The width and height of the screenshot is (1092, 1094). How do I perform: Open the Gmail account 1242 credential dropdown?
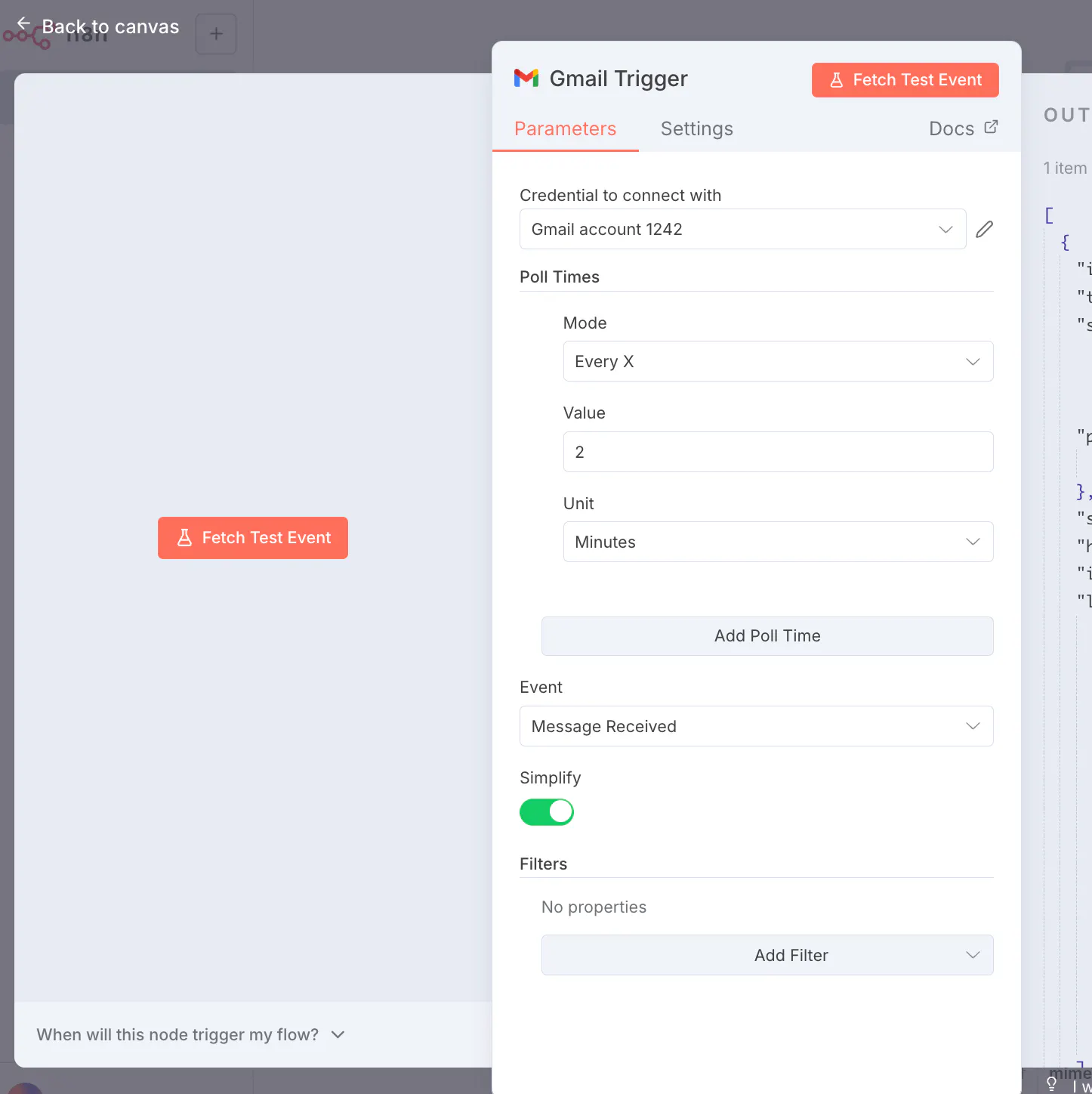[x=742, y=229]
